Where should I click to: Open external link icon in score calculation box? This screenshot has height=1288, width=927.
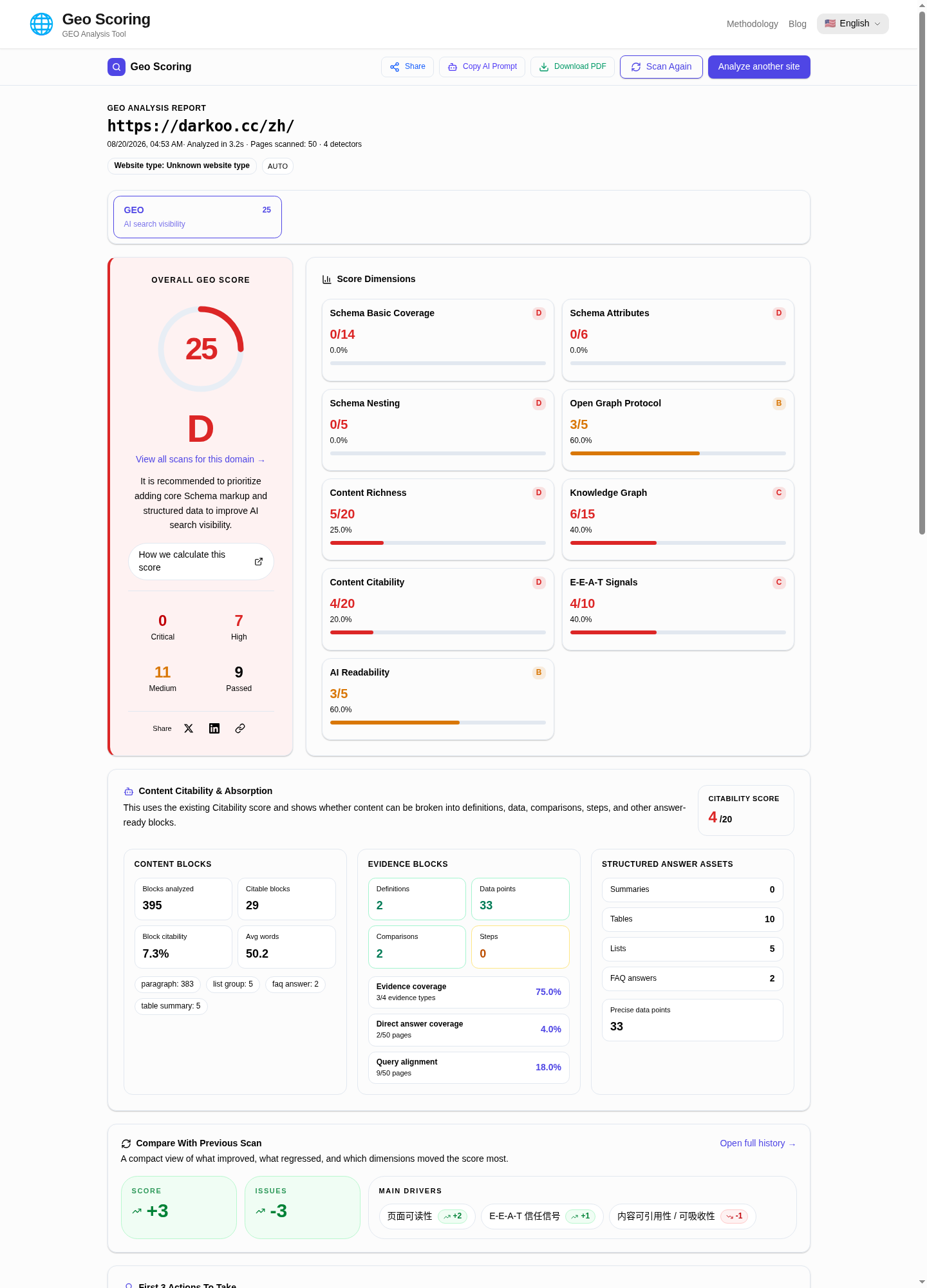tap(259, 562)
